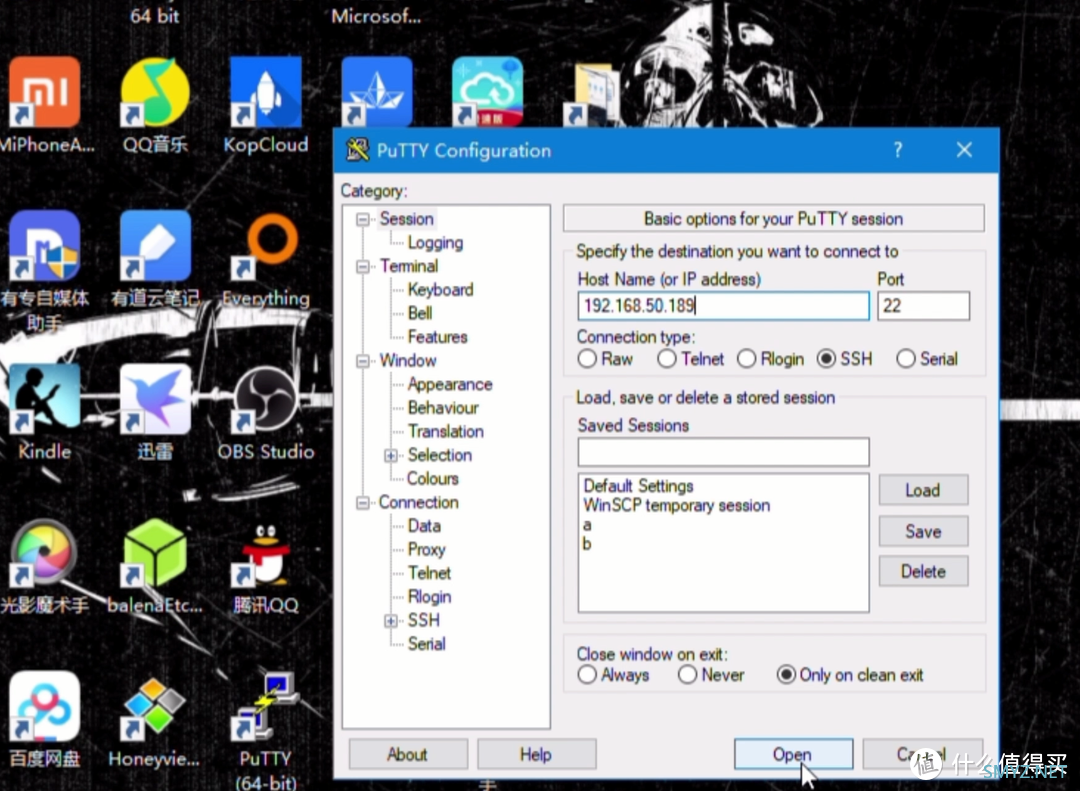Select the Serial connection type radio button

[906, 359]
